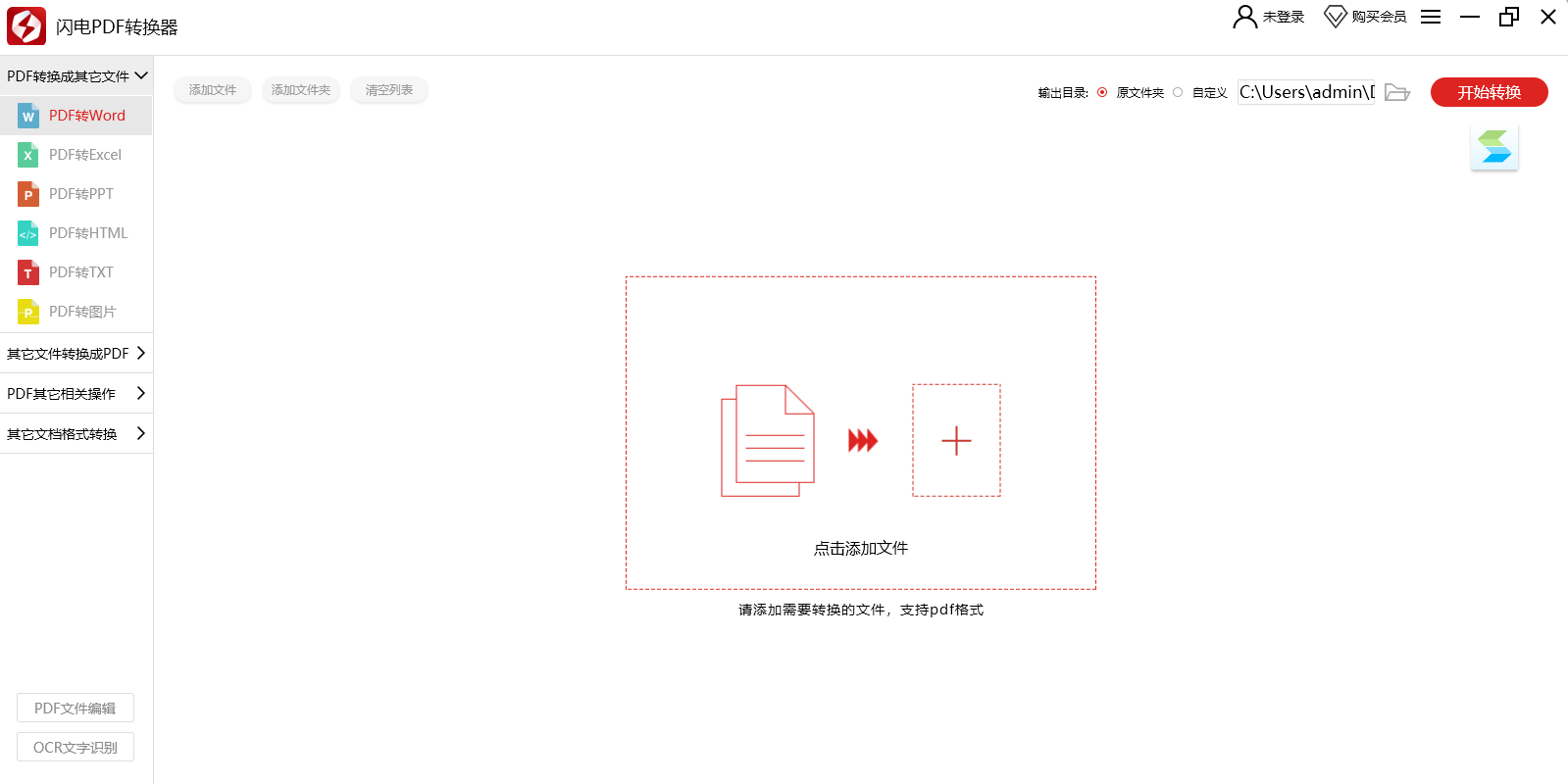The image size is (1568, 784).
Task: Click the 闪电PDF转换器 app logo
Action: [26, 26]
